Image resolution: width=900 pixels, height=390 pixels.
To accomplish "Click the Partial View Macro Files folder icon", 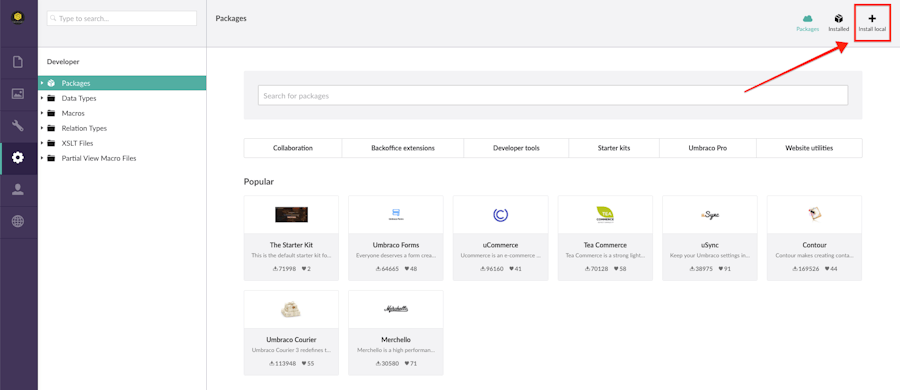I will click(x=51, y=158).
